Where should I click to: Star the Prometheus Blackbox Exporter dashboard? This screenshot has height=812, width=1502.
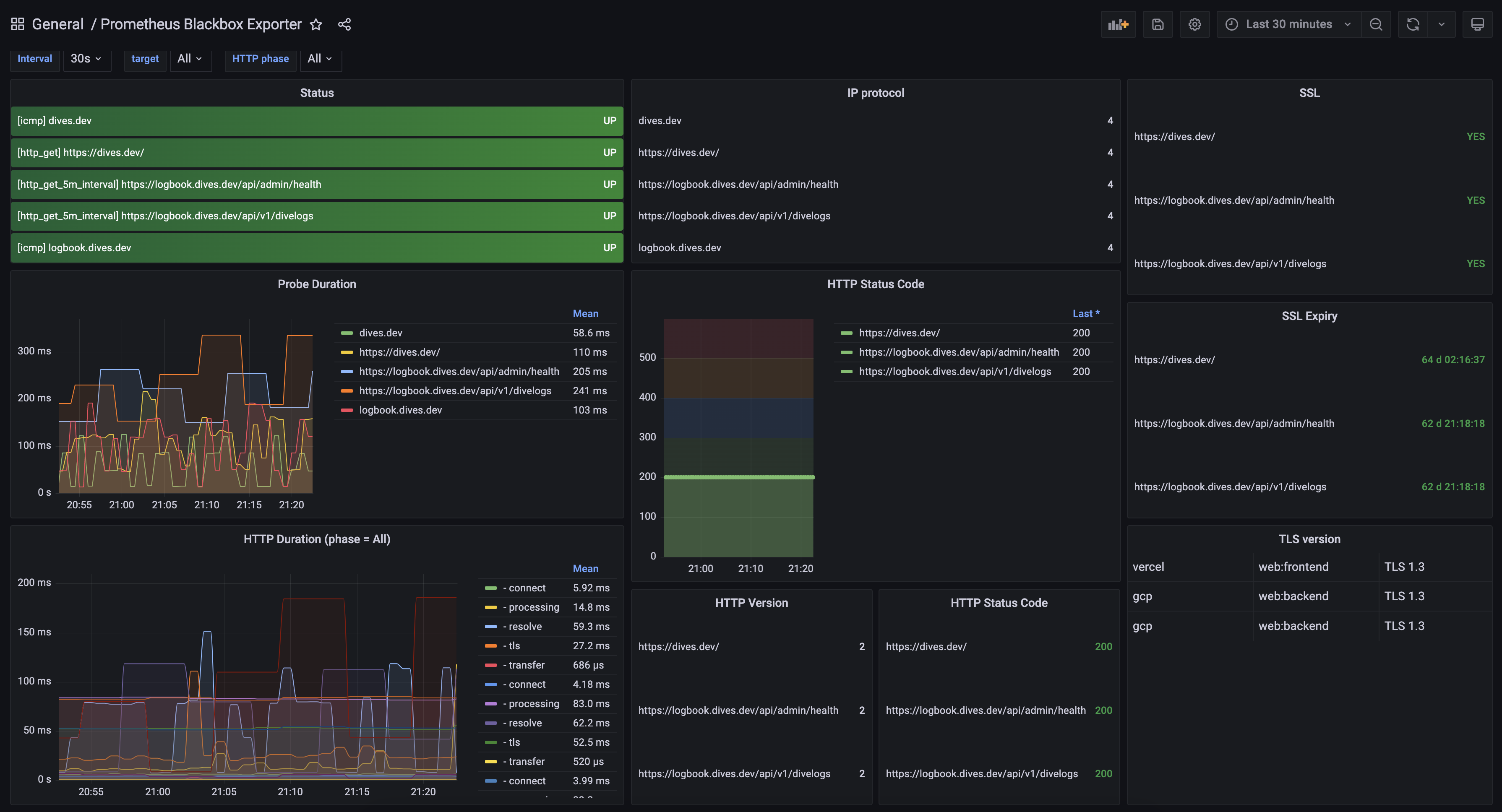click(316, 24)
